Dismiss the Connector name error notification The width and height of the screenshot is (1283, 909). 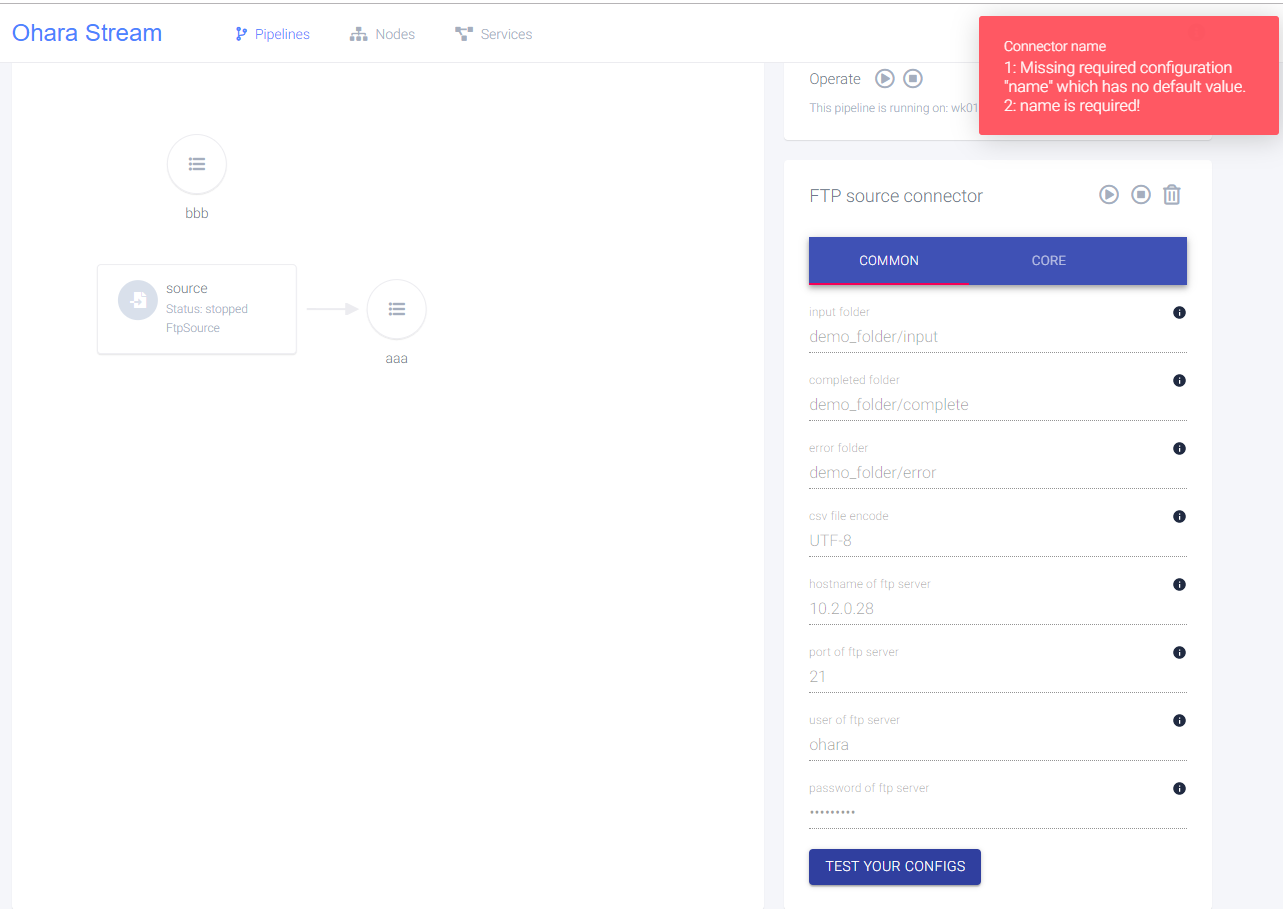1128,75
